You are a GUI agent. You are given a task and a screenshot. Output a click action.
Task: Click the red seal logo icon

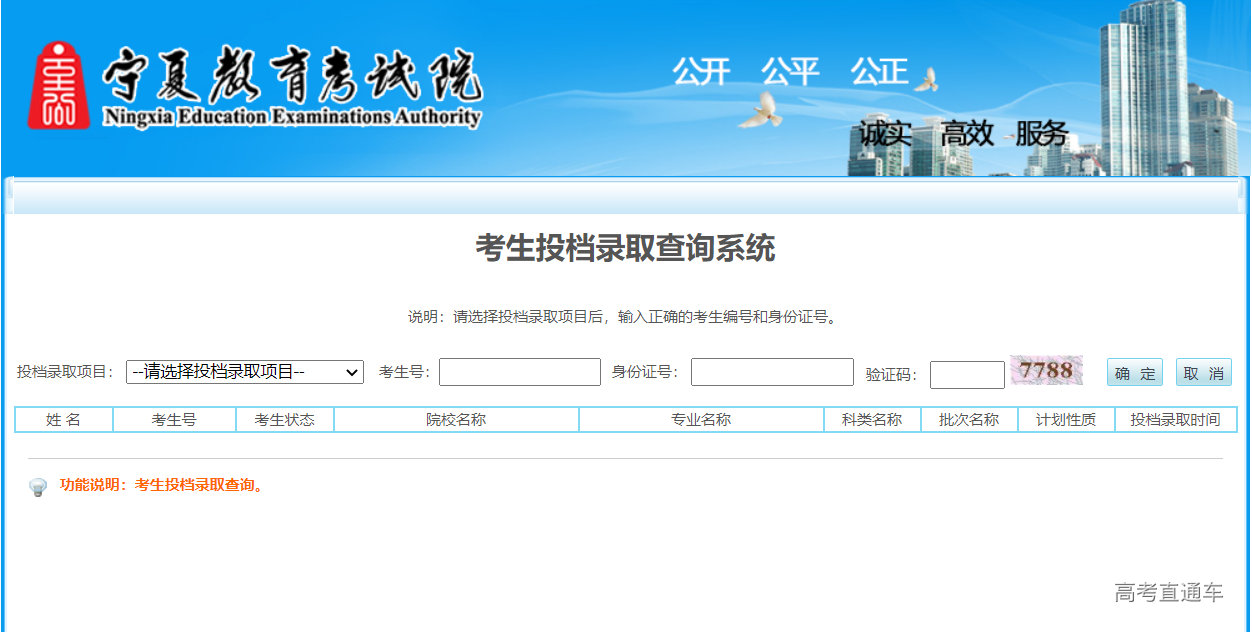pos(58,85)
